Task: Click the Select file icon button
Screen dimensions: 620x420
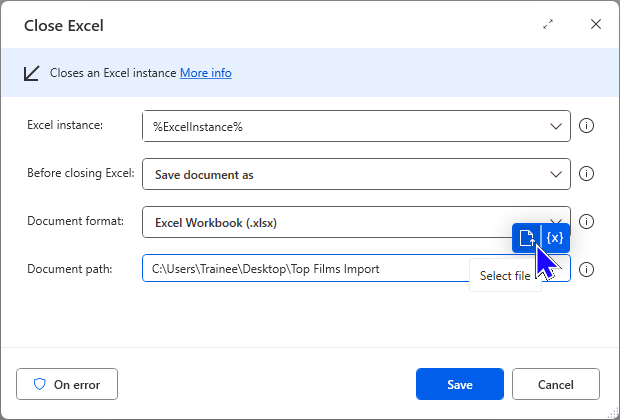Action: (x=526, y=238)
